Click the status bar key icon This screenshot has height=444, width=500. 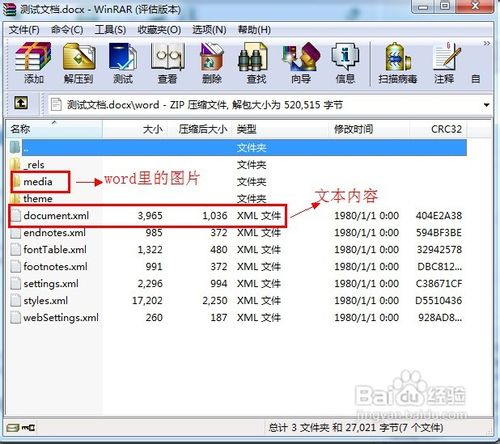pyautogui.click(x=29, y=428)
